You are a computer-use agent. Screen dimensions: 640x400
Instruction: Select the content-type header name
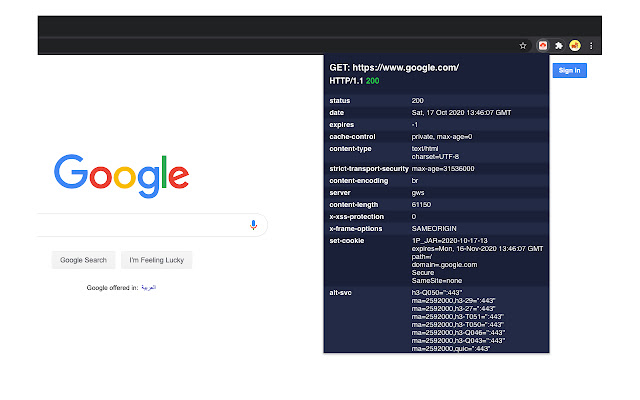pos(350,149)
